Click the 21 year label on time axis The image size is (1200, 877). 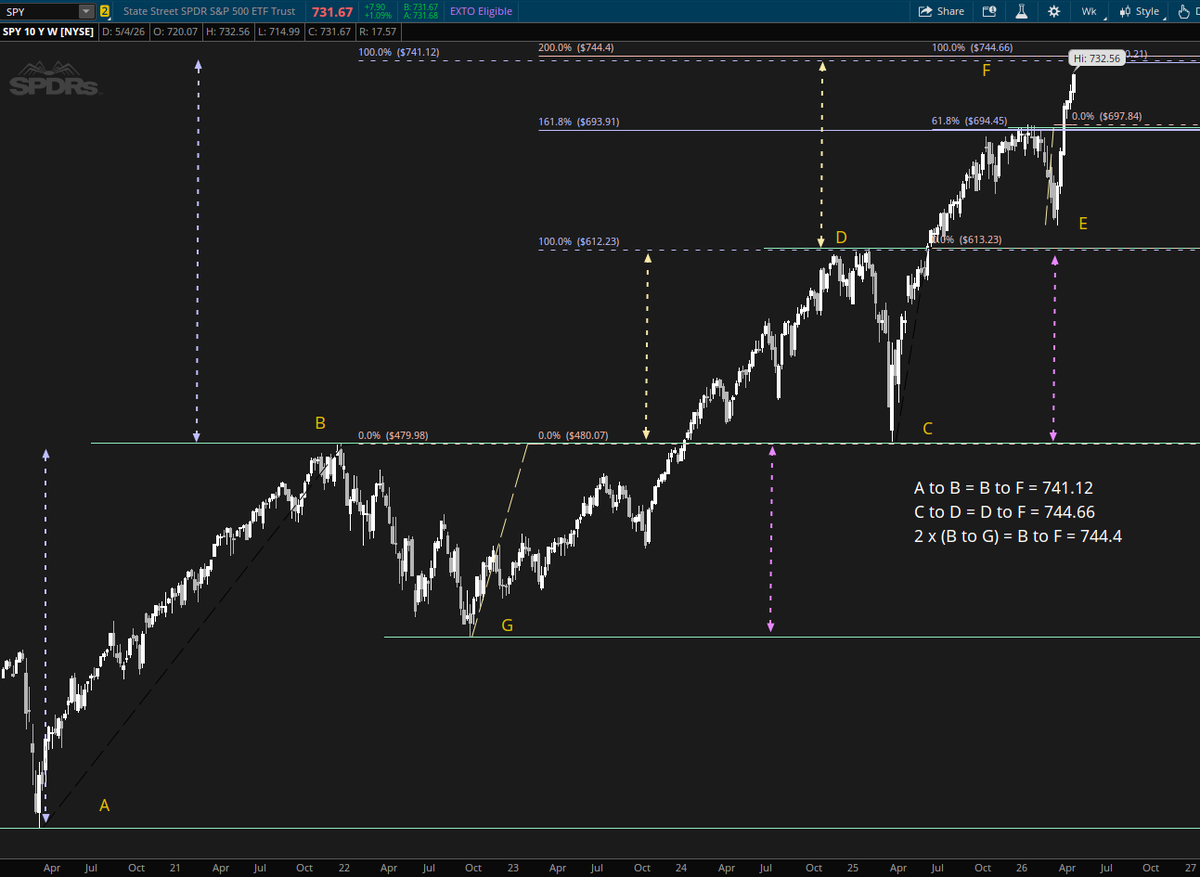click(176, 868)
